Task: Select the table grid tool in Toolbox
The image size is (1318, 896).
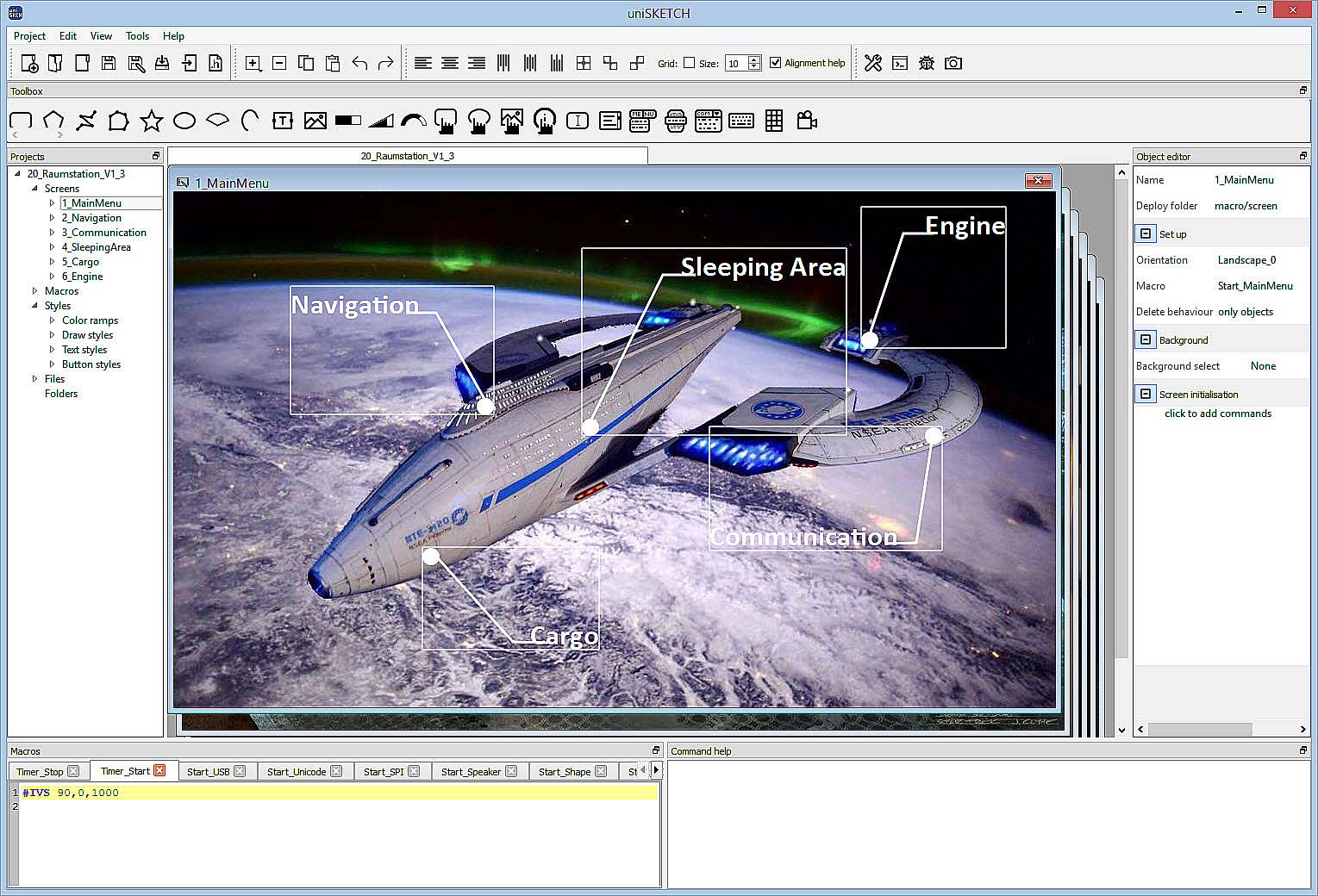Action: tap(774, 121)
